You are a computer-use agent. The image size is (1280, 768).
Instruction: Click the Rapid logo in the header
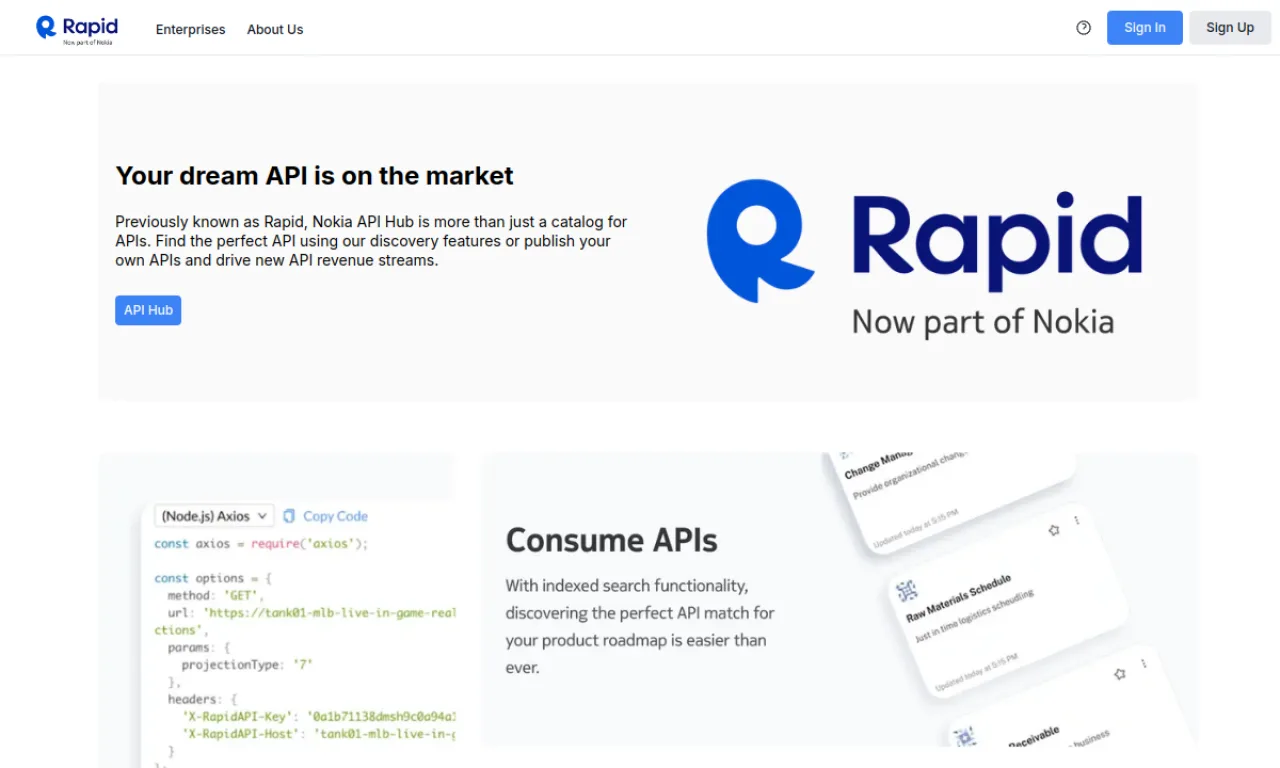77,29
